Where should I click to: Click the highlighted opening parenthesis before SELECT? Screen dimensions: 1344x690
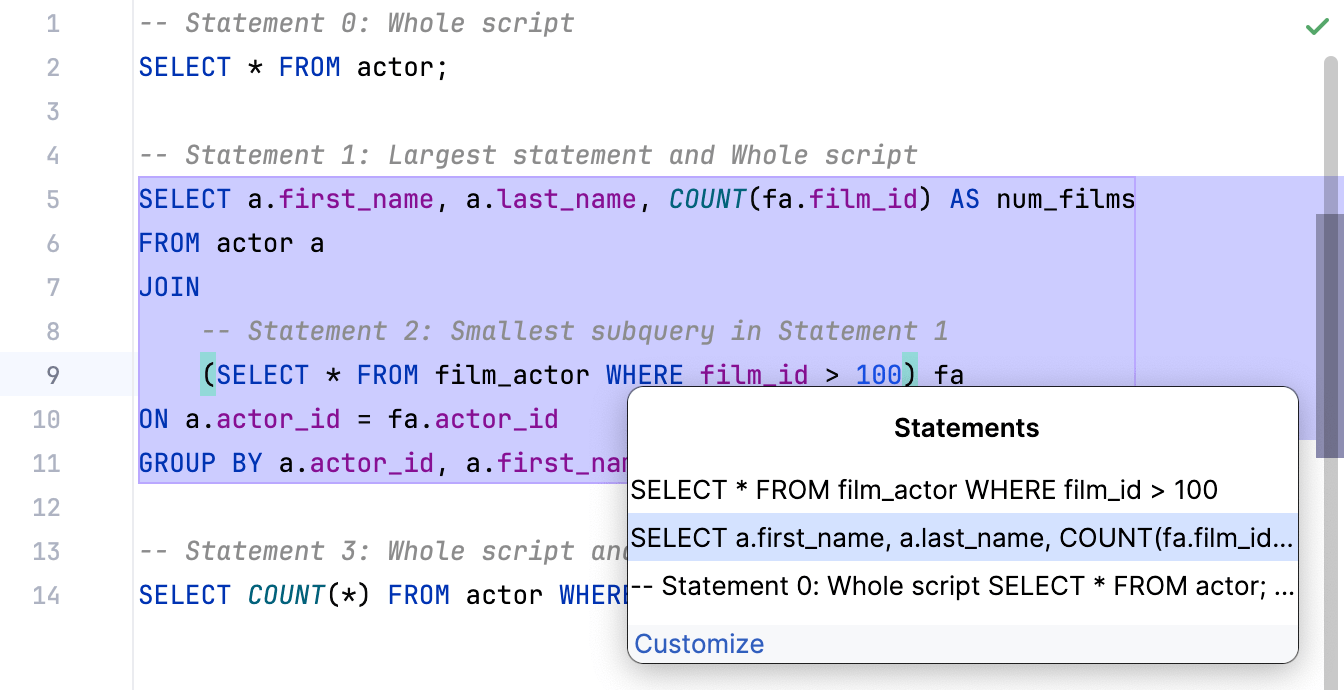tap(208, 375)
